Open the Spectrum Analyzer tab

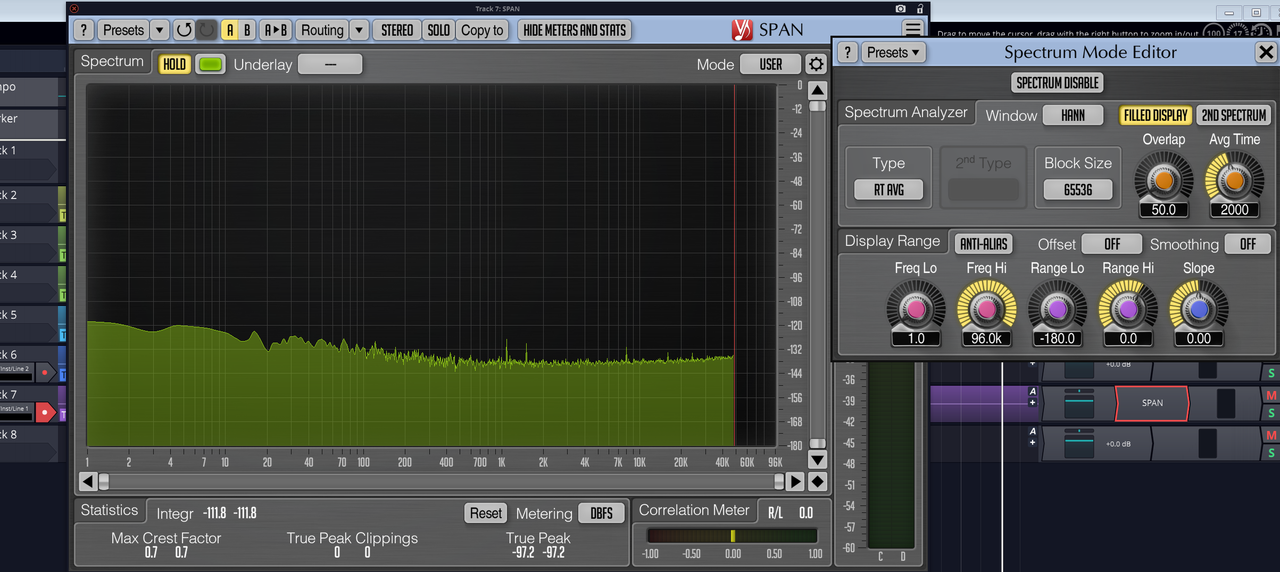click(906, 112)
